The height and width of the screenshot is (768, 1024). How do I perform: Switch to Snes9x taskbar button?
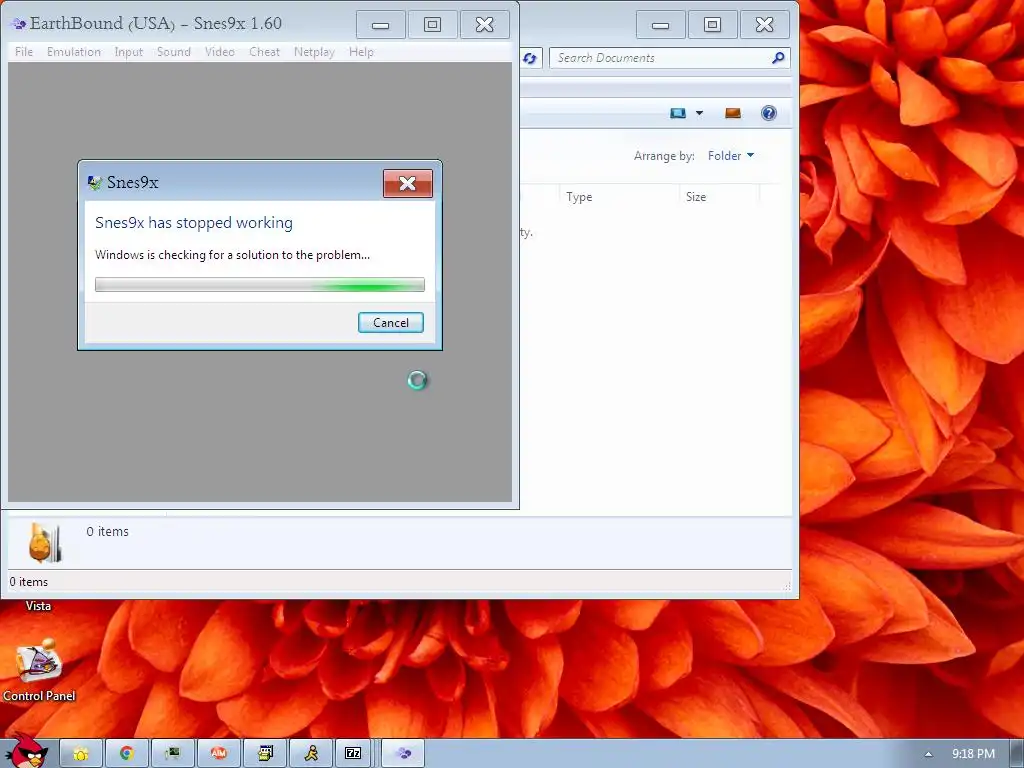pos(403,754)
